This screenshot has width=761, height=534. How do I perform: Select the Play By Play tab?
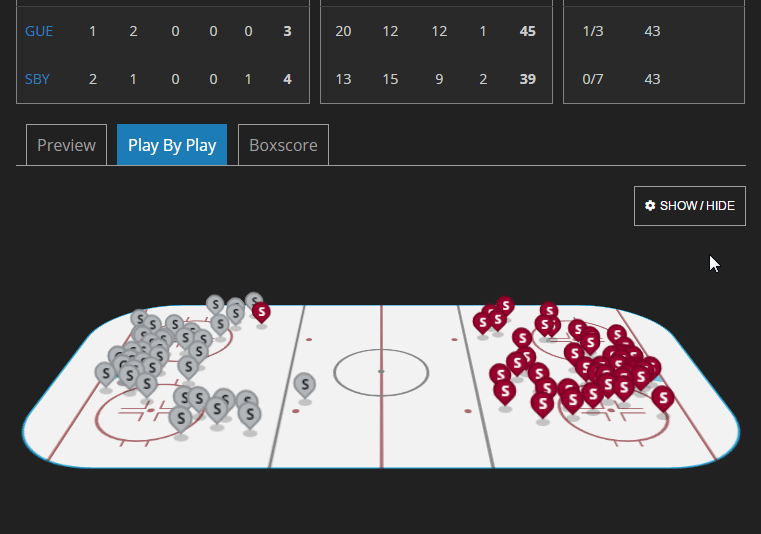[x=172, y=145]
